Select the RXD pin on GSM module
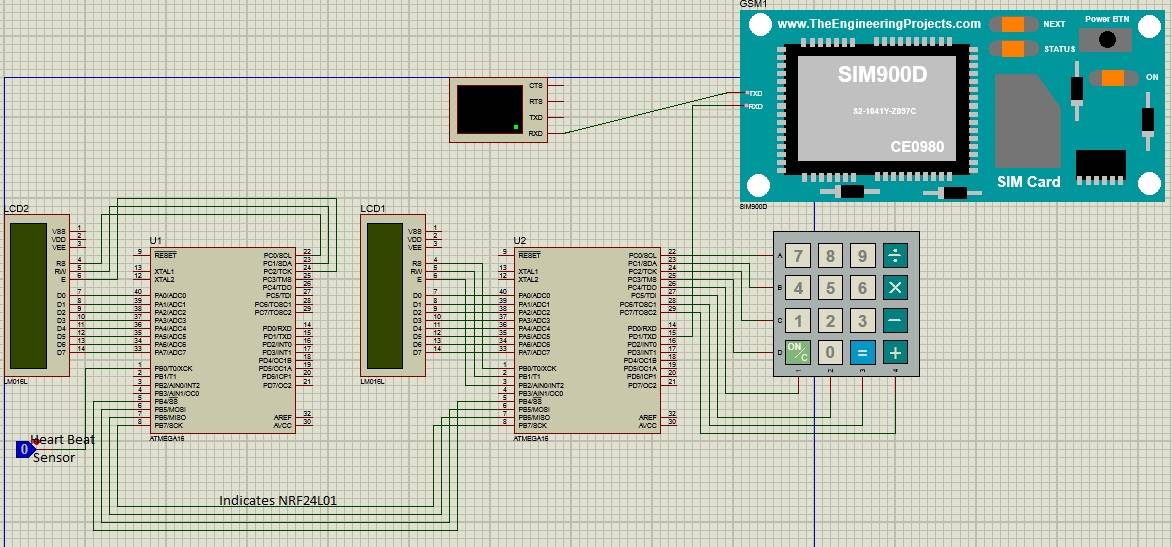1172x547 pixels. coord(753,107)
